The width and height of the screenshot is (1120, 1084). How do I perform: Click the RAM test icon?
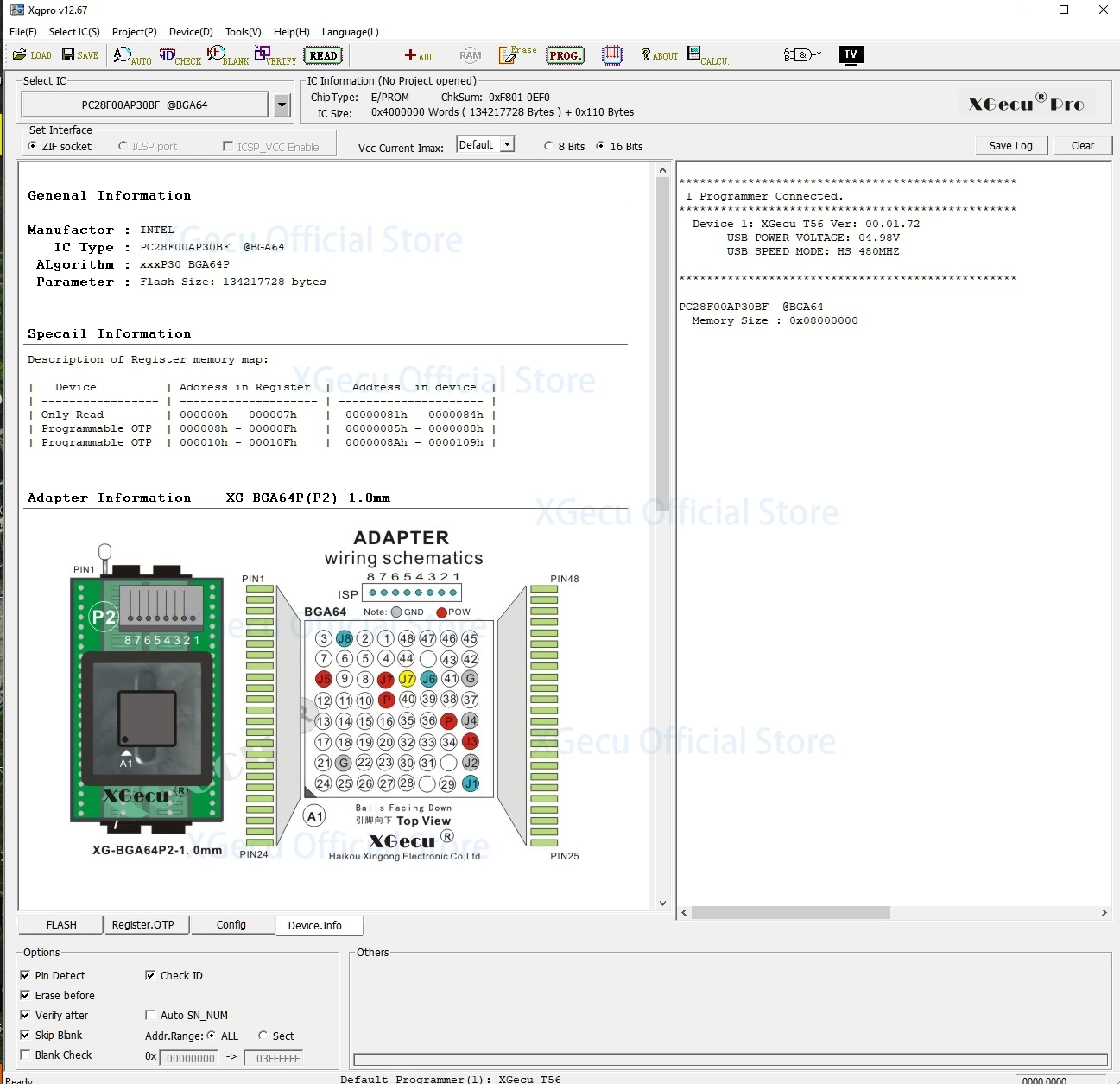pos(470,55)
